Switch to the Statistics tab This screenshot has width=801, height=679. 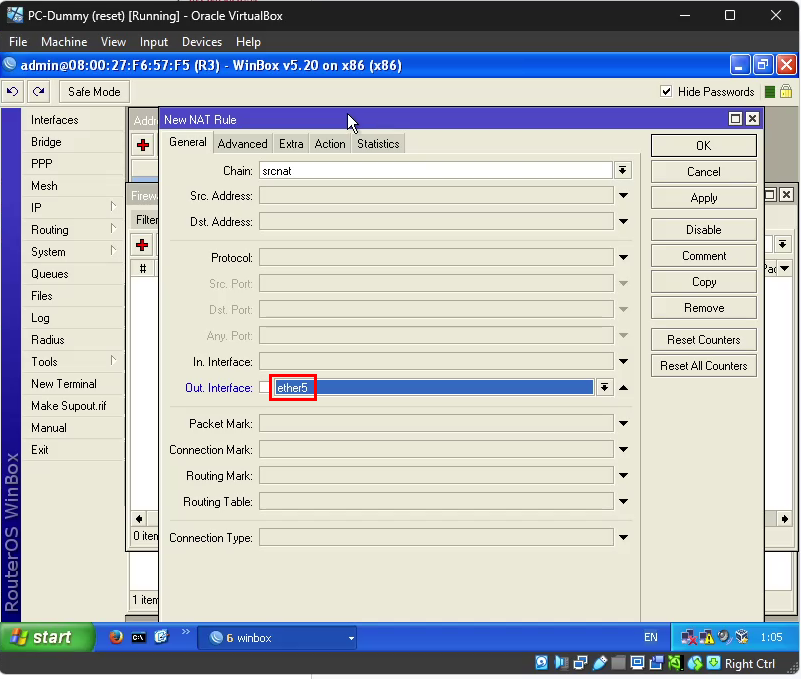coord(378,144)
